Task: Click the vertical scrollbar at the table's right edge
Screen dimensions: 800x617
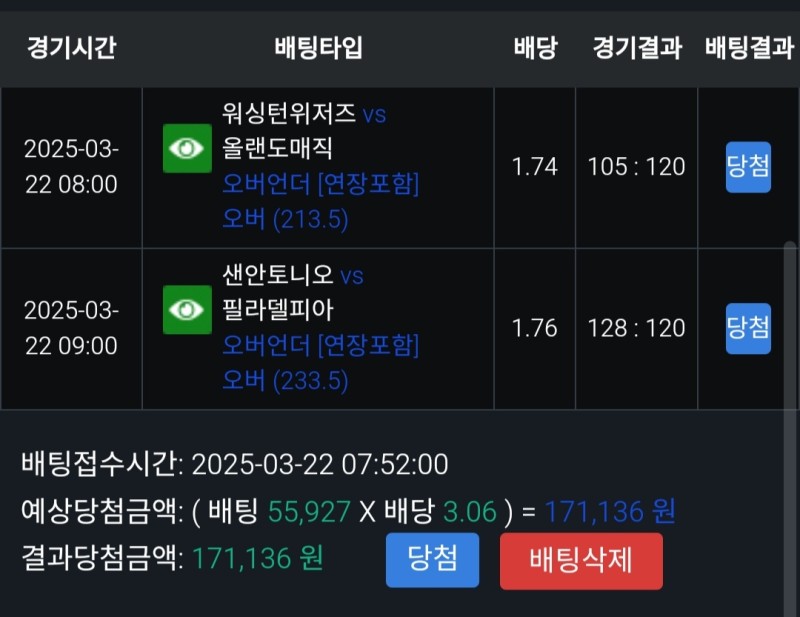Action: pyautogui.click(x=791, y=320)
